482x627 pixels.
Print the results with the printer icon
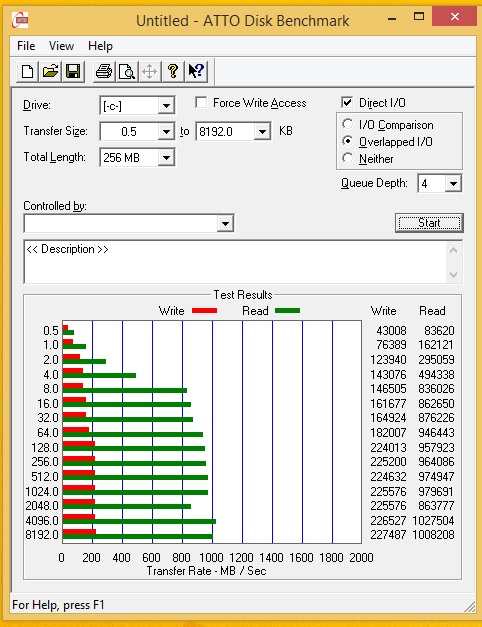(104, 72)
